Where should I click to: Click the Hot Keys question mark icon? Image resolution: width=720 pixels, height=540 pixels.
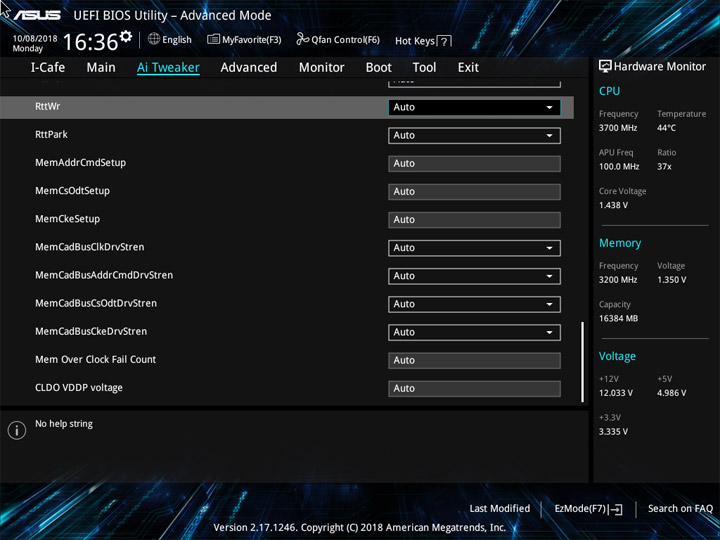[444, 41]
